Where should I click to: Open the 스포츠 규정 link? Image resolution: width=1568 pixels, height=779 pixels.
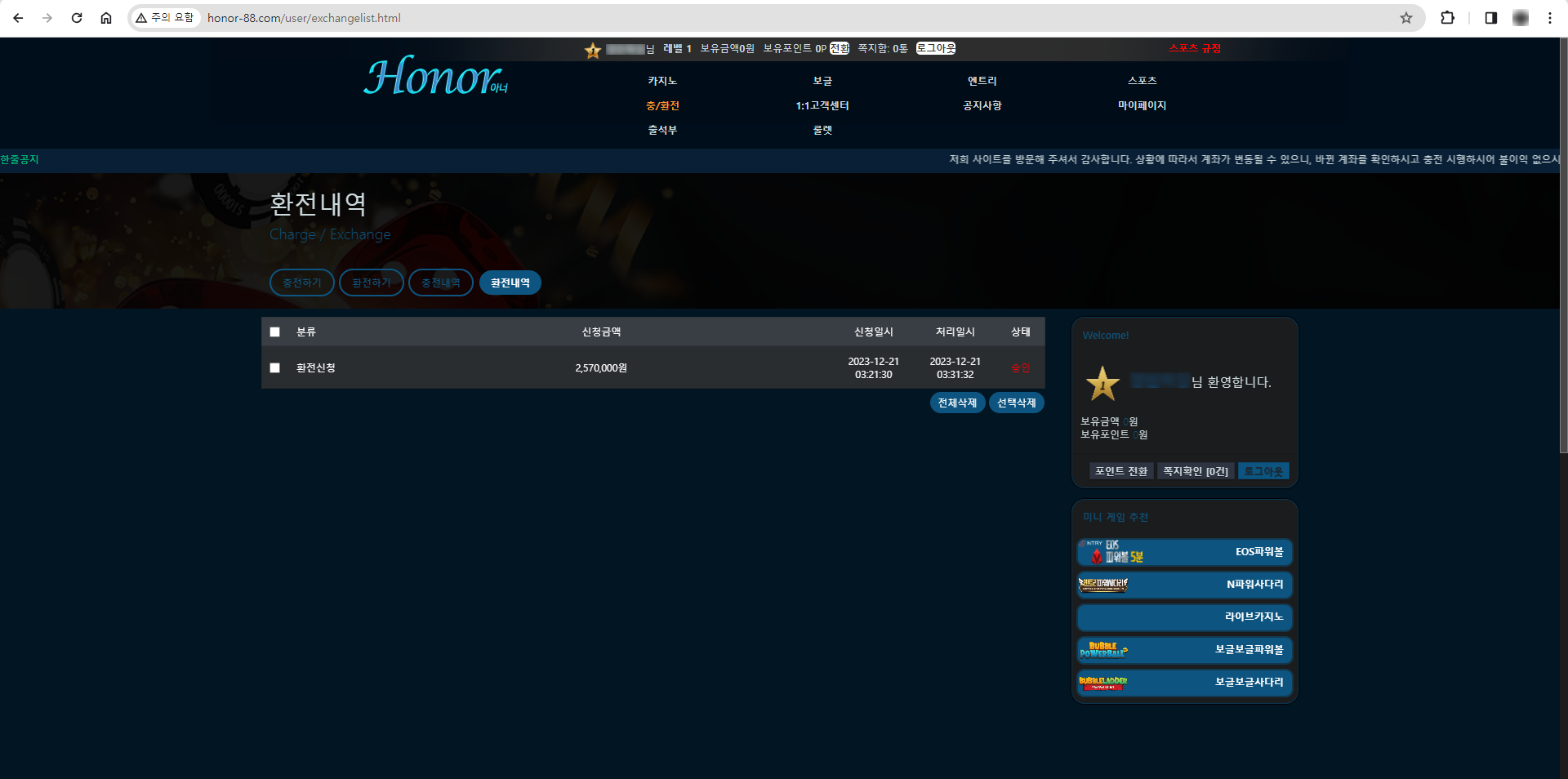tap(1195, 48)
